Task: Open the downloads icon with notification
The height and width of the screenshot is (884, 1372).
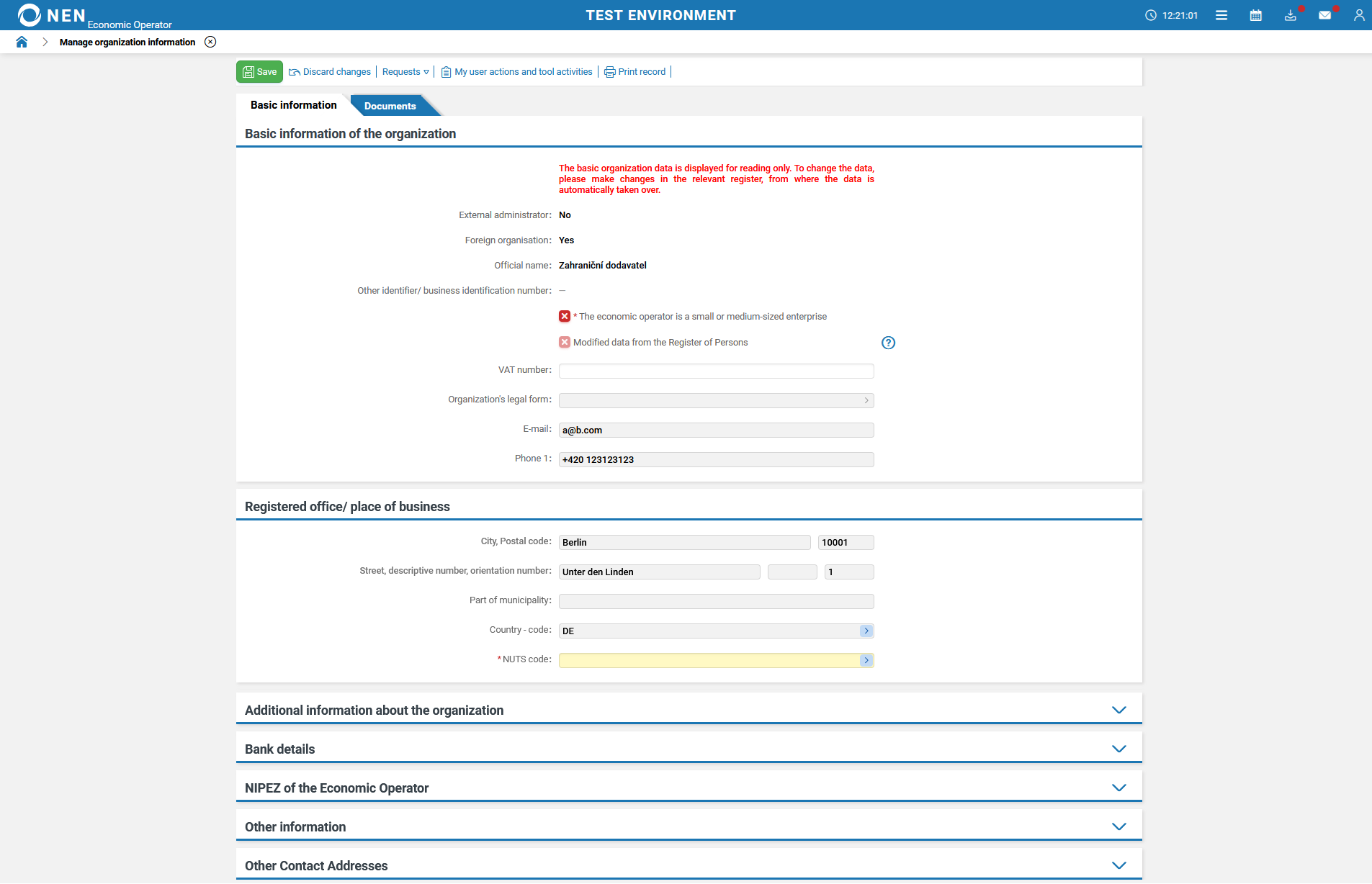Action: pyautogui.click(x=1290, y=15)
